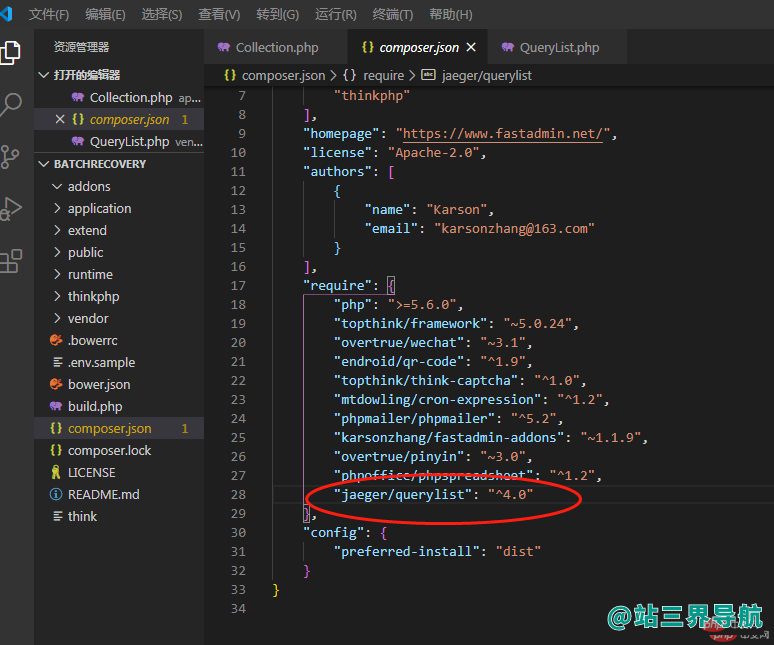This screenshot has width=774, height=645.
Task: Click info icon next to README.md
Action: (x=56, y=494)
